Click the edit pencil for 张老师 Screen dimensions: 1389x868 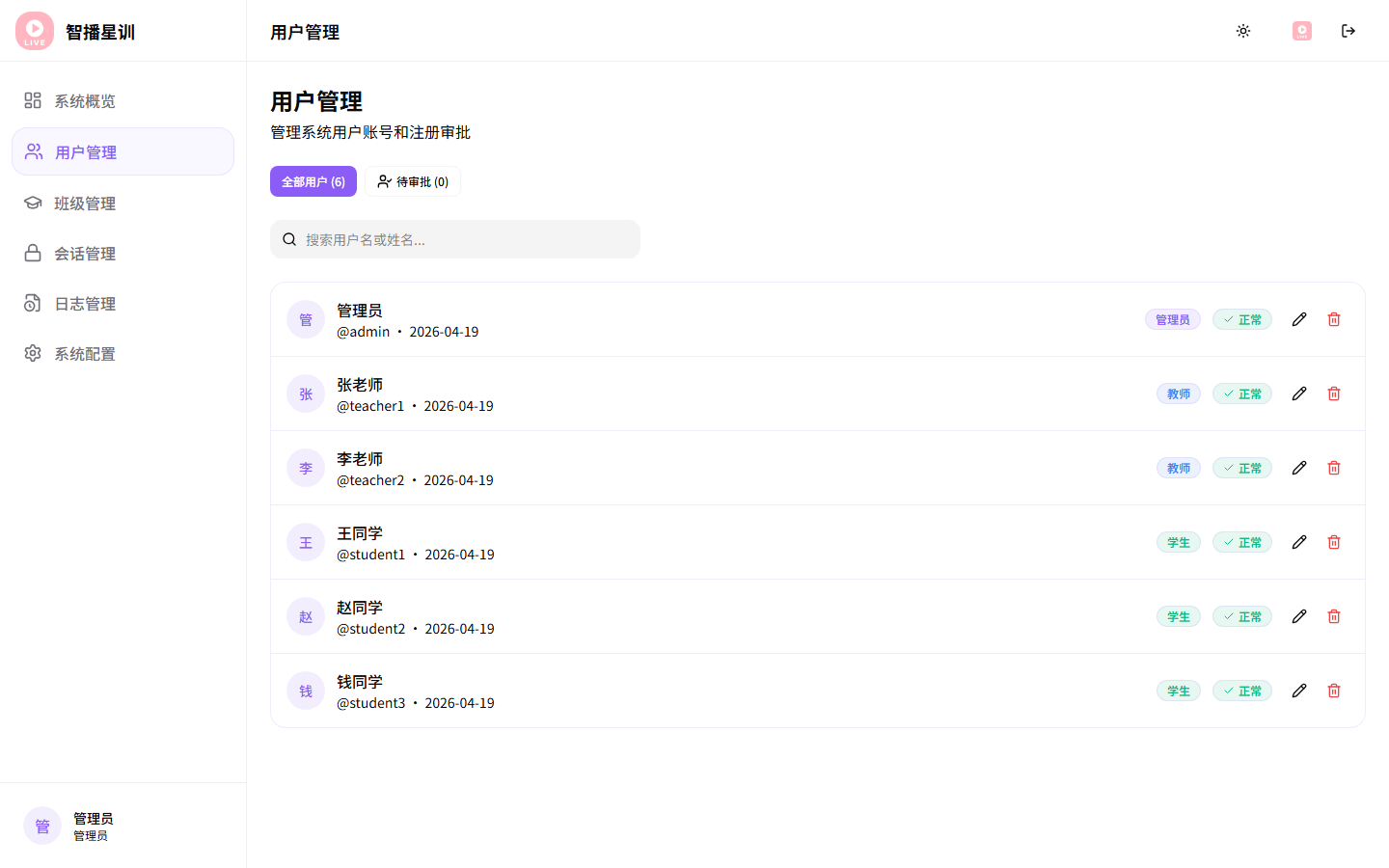click(x=1299, y=393)
